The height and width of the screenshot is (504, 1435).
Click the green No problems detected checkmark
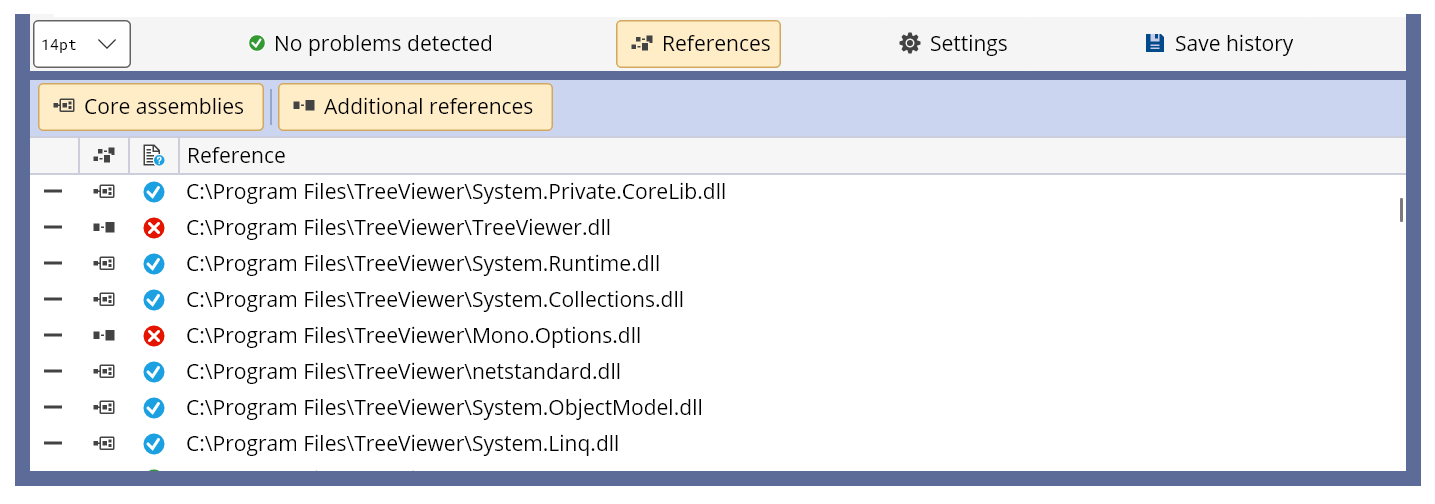(x=257, y=44)
